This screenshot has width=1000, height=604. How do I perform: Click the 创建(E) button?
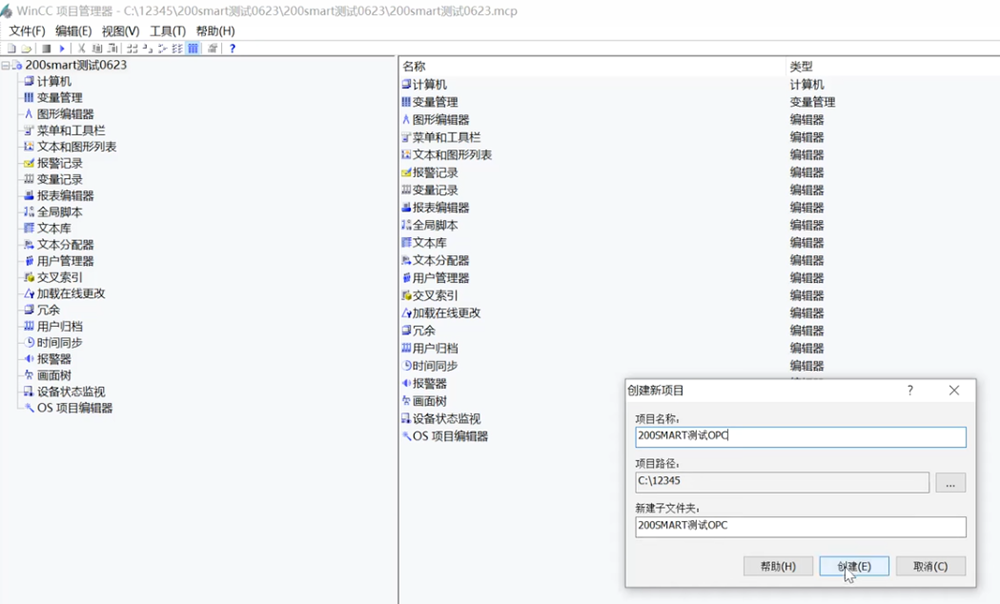[853, 566]
